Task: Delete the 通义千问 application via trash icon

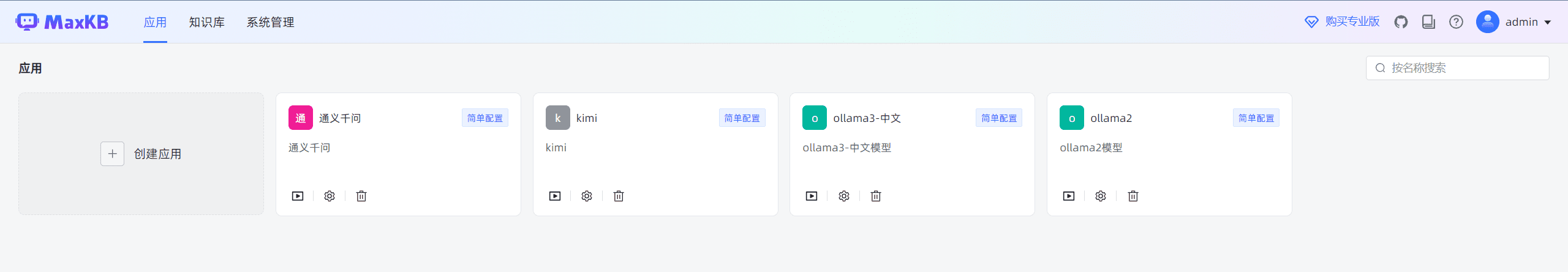Action: point(361,196)
